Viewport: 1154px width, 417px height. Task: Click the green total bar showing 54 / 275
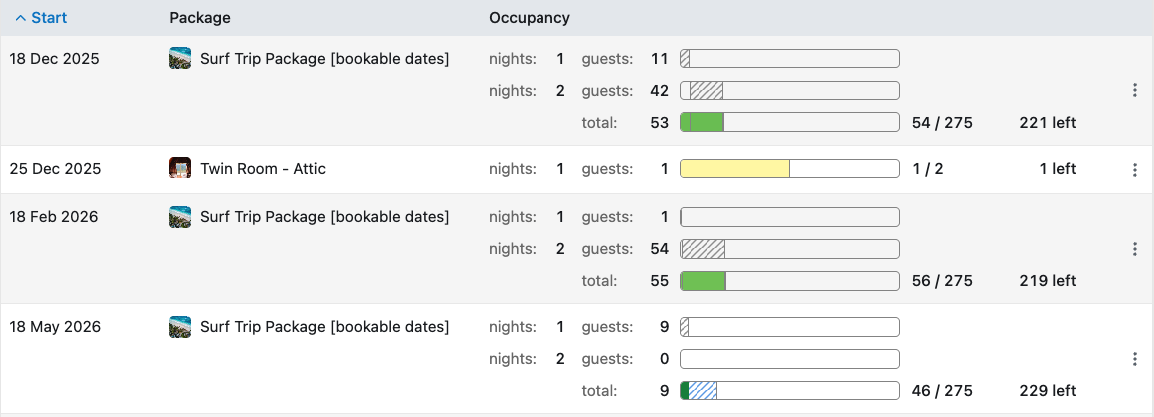(x=789, y=123)
